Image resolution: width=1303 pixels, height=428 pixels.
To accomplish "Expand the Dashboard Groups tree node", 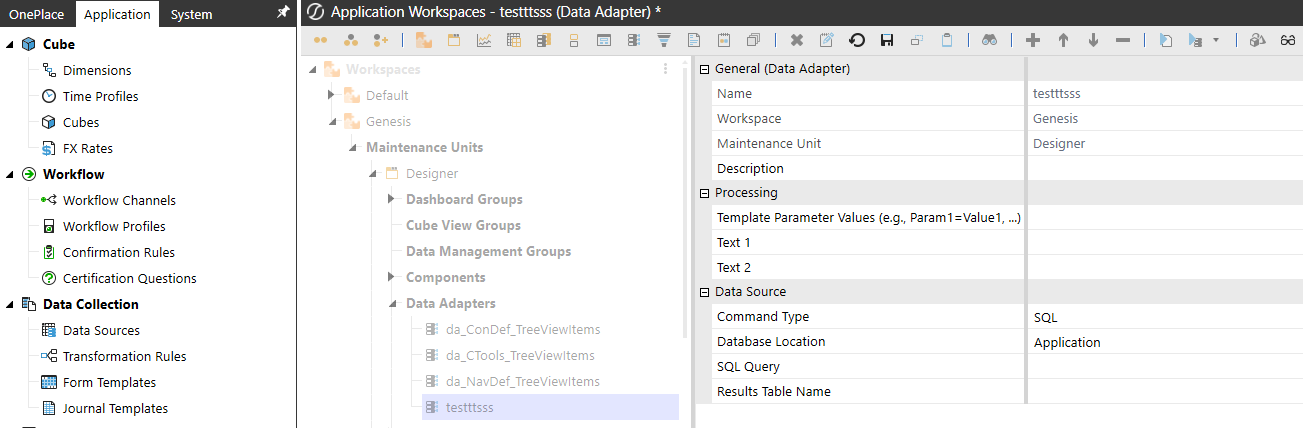I will pos(391,199).
